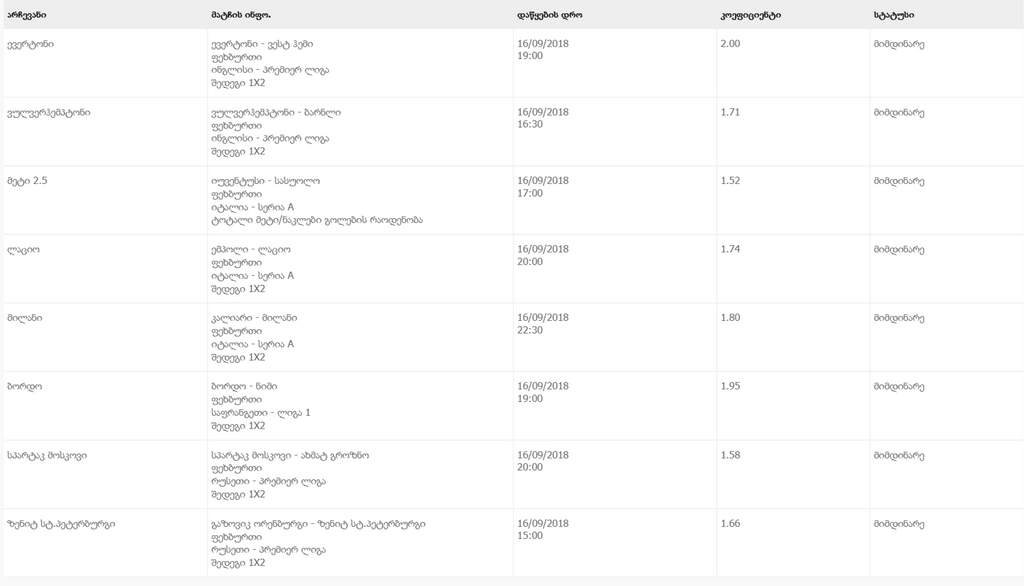
Task: Click the მატჩის ინფო. column header
Action: (241, 15)
